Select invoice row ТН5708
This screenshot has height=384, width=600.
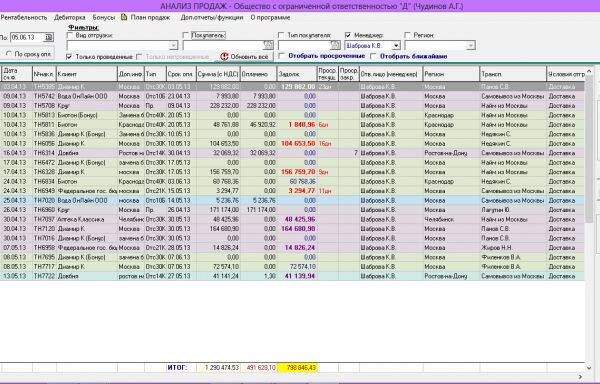[292, 106]
